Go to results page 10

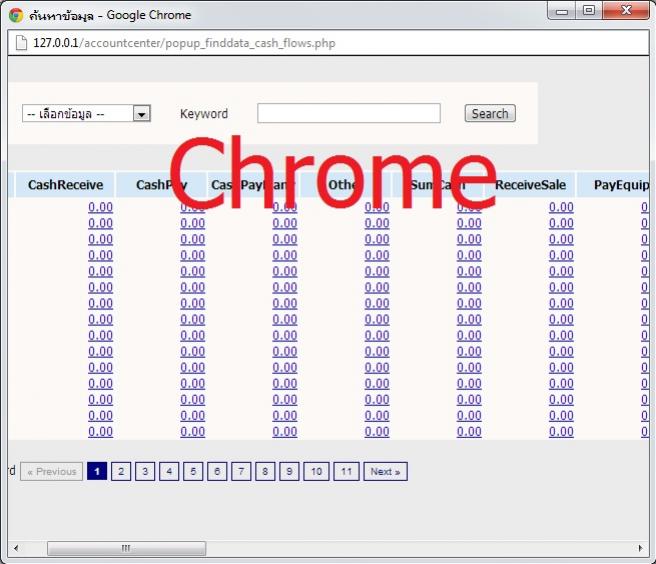pos(316,472)
